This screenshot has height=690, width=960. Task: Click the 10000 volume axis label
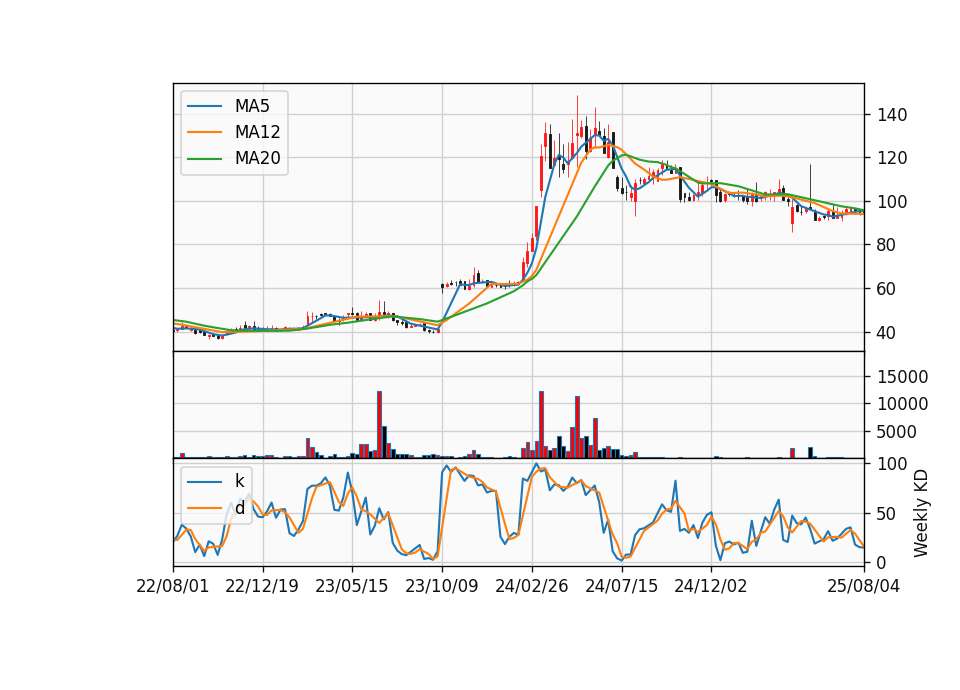tap(902, 404)
